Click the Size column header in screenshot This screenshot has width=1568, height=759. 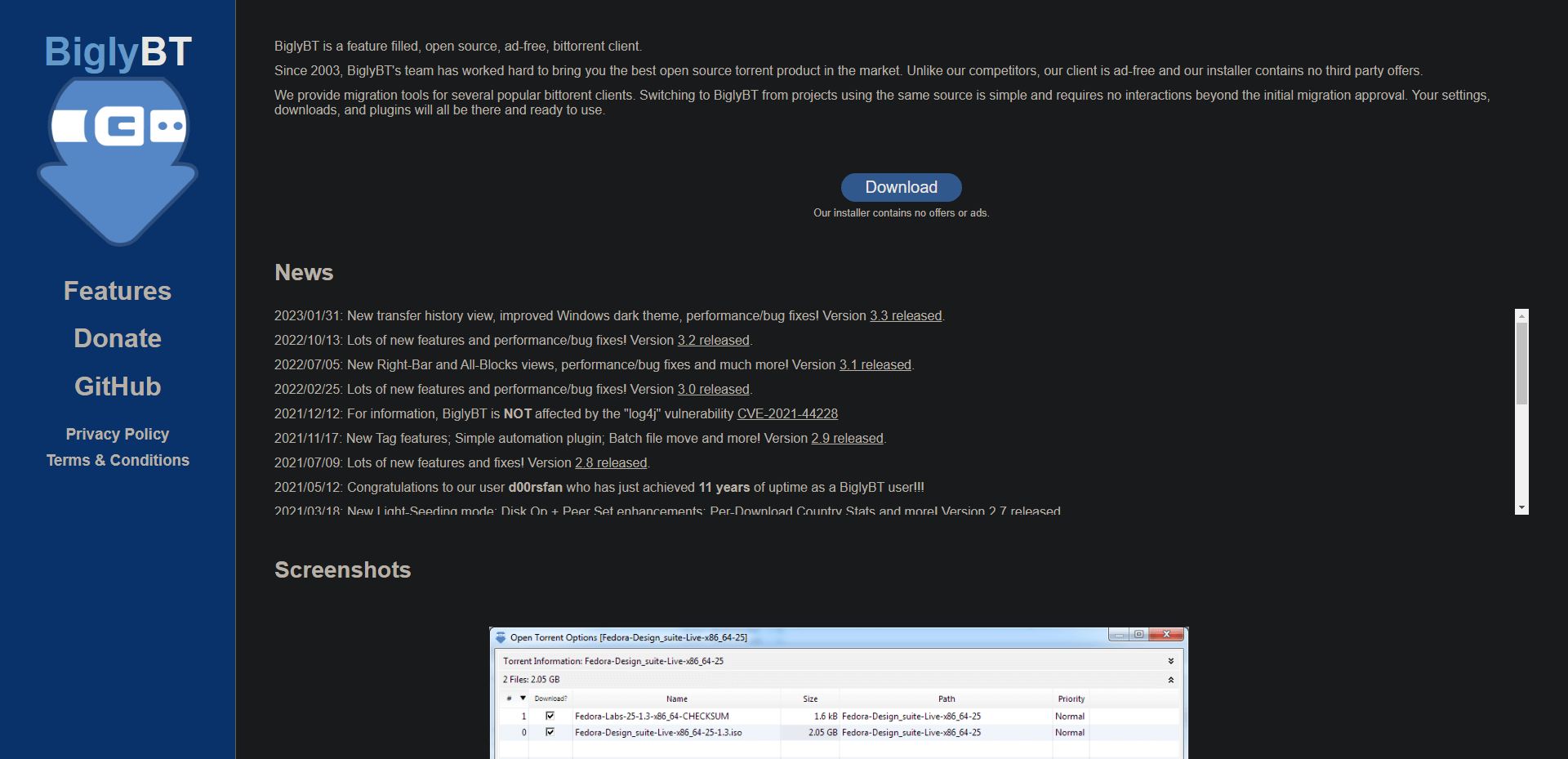pos(810,699)
